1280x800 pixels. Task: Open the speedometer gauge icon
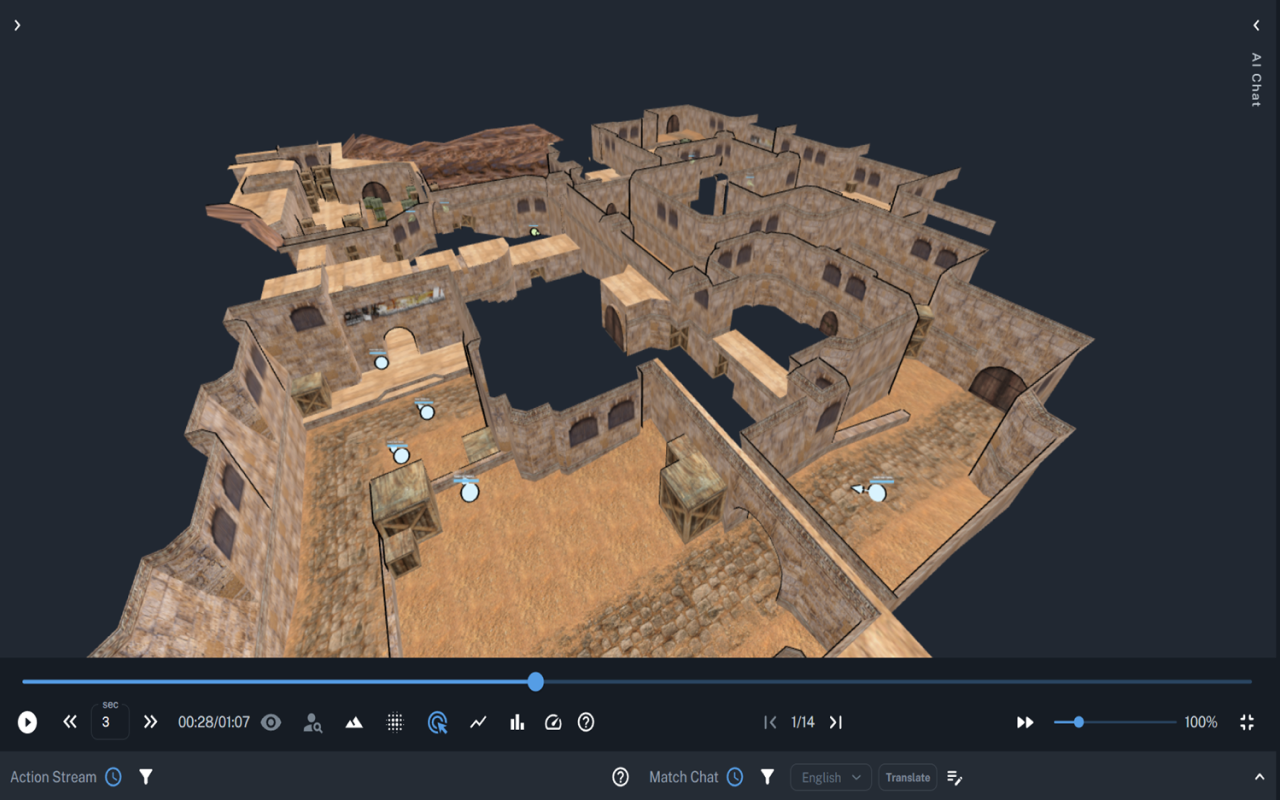[553, 722]
